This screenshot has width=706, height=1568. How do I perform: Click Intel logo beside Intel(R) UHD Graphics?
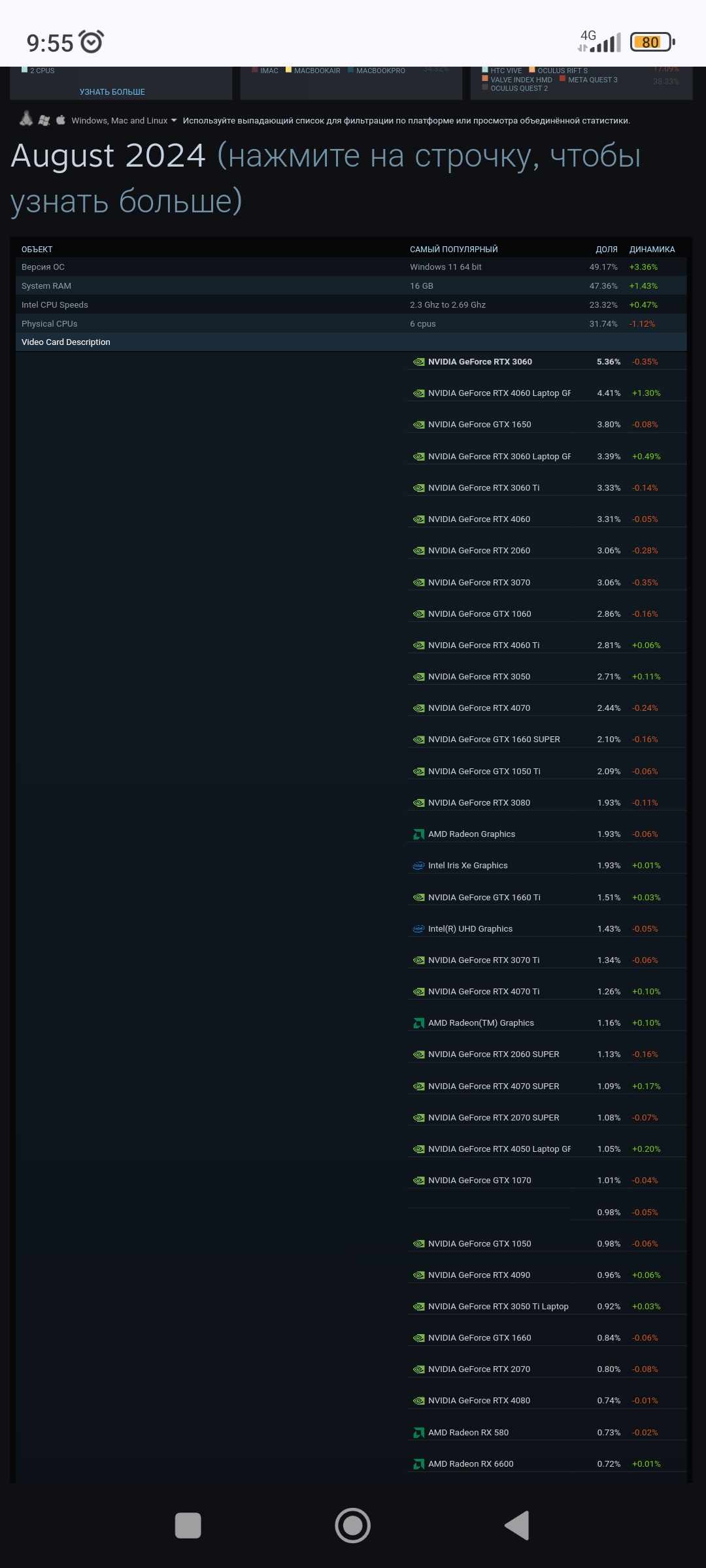(x=419, y=929)
